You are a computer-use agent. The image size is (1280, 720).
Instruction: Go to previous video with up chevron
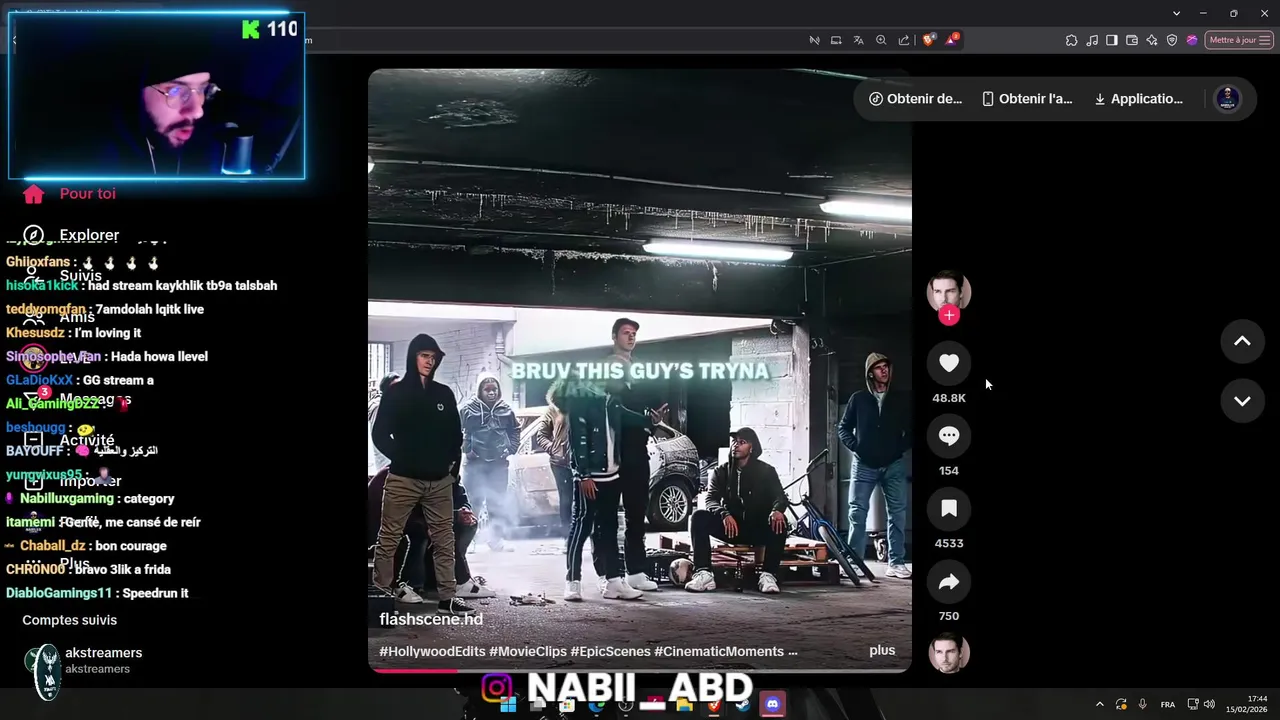(x=1242, y=341)
